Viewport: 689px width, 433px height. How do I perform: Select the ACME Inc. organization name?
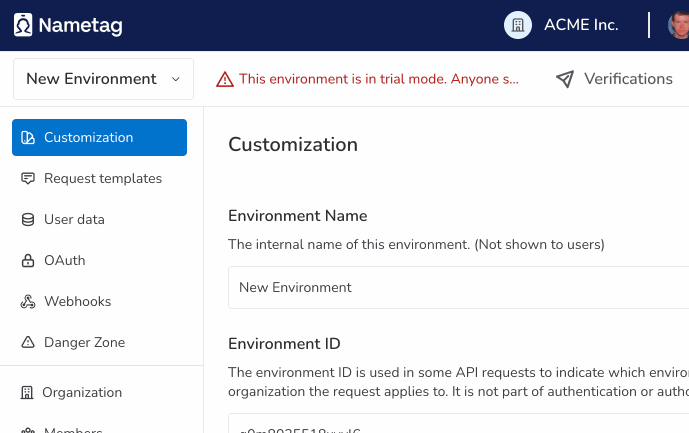pos(581,25)
